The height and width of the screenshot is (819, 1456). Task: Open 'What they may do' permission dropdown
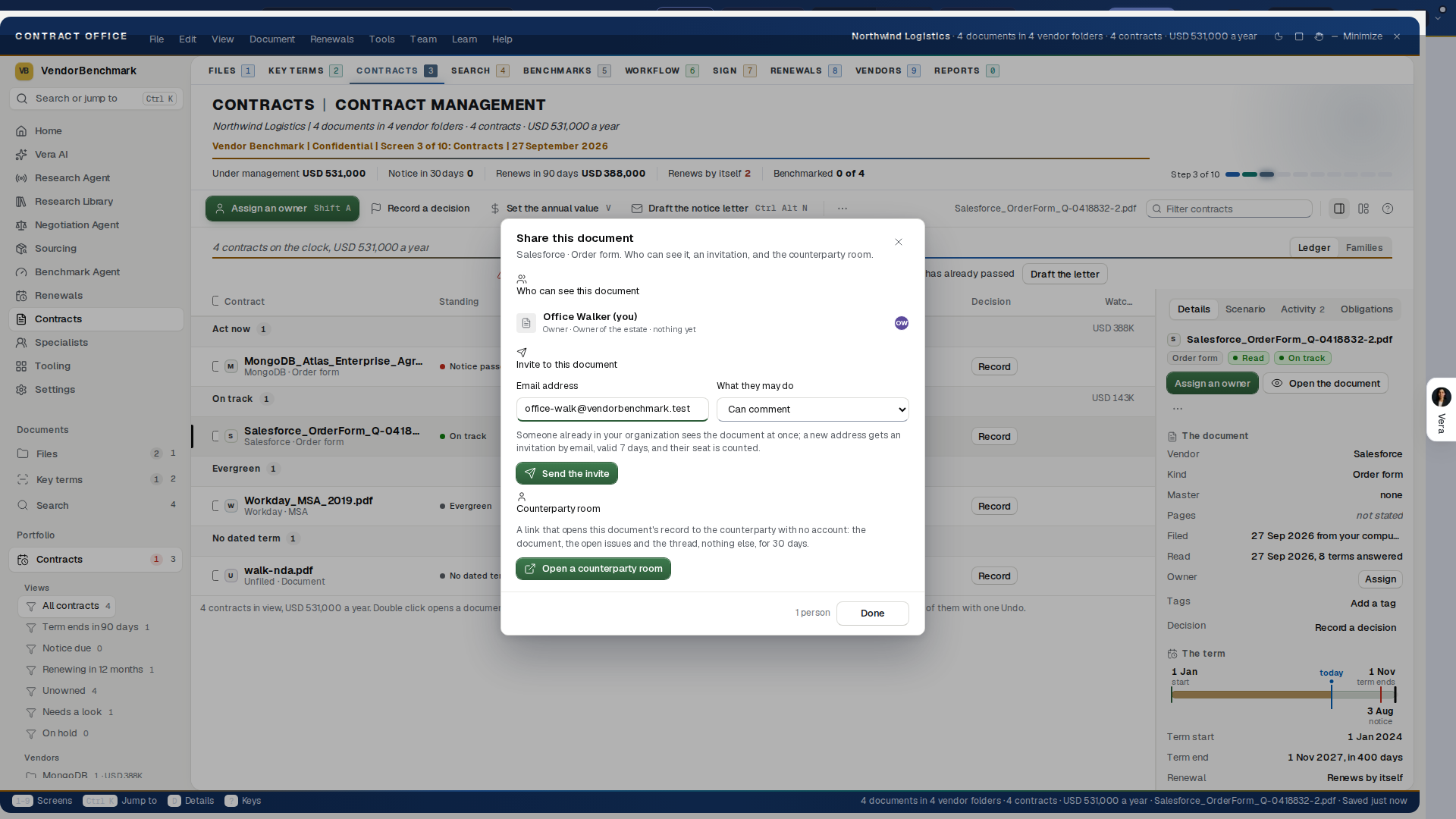coord(812,409)
